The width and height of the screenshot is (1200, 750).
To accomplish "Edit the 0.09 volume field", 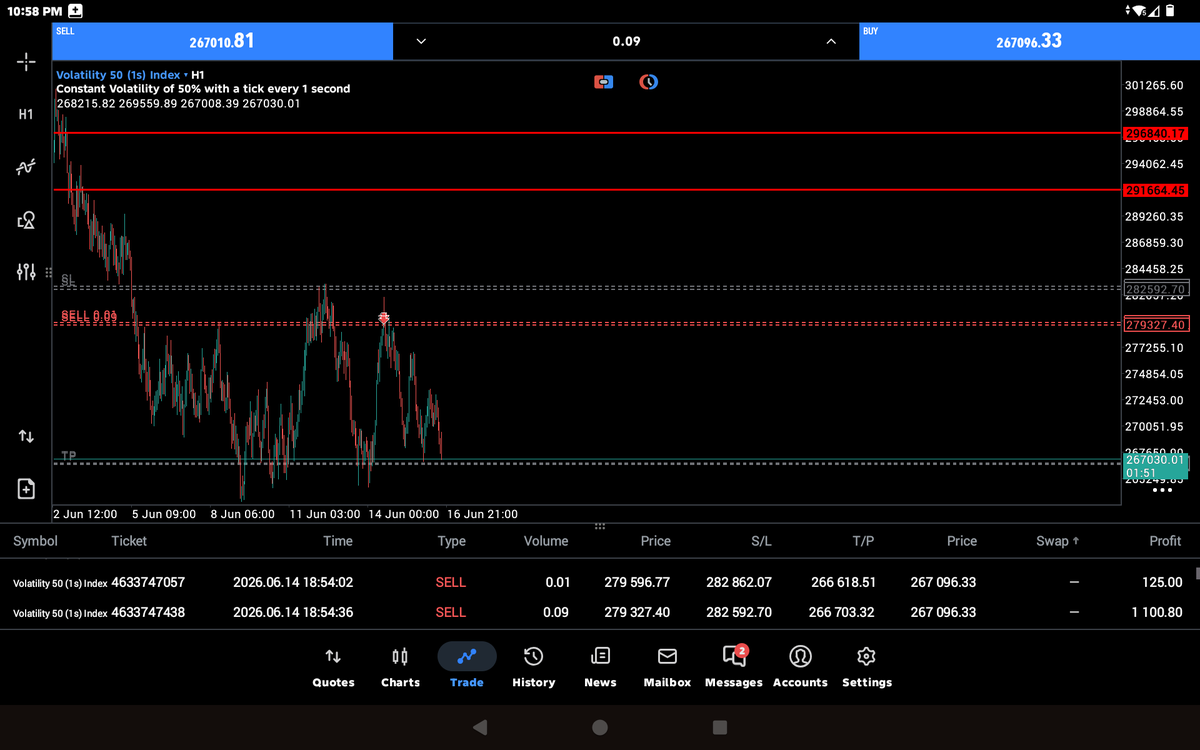I will tap(626, 42).
